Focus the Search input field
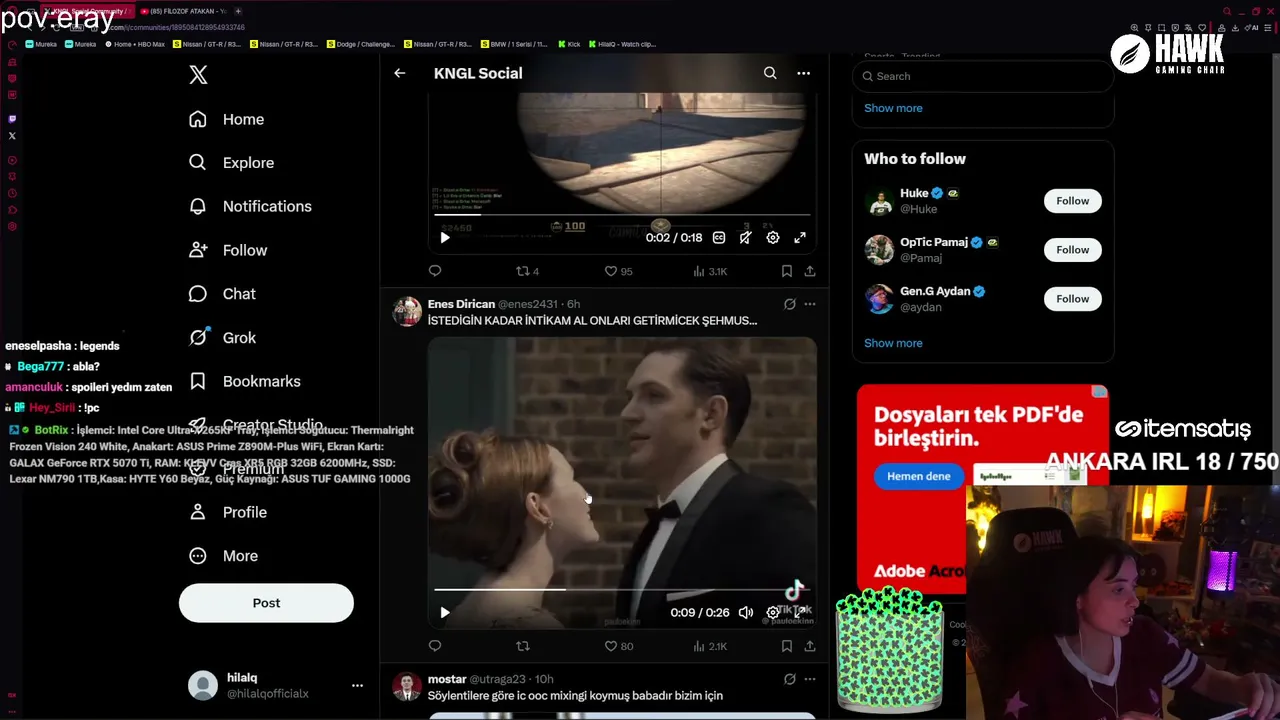This screenshot has width=1280, height=720. click(982, 76)
